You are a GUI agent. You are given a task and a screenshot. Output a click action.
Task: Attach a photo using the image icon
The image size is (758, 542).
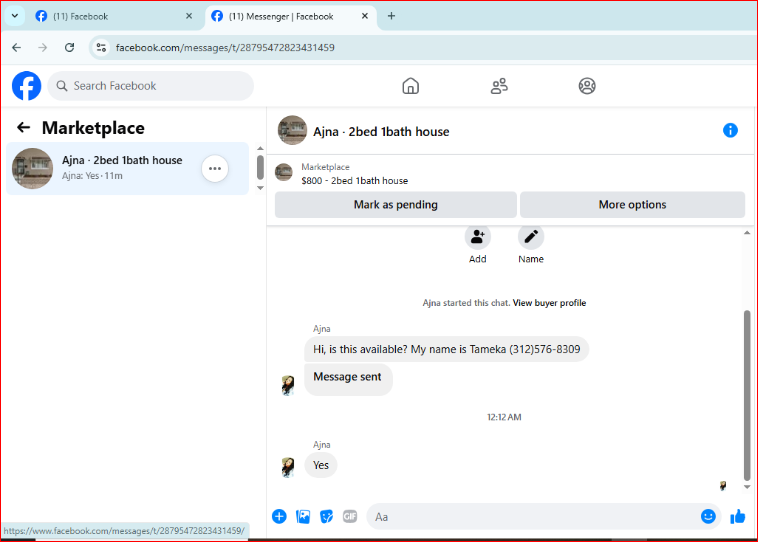tap(303, 516)
